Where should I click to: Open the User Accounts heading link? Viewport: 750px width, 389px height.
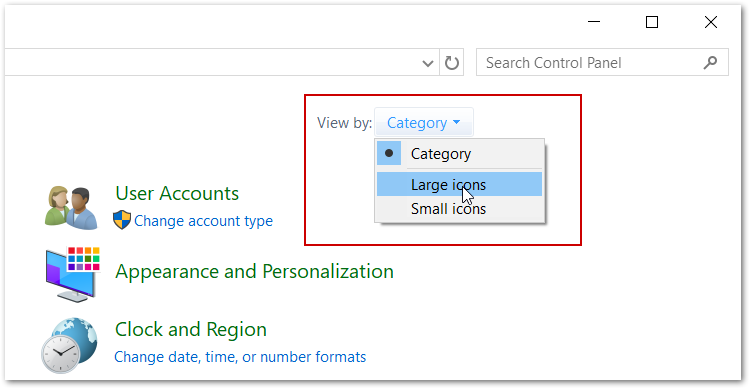(x=177, y=193)
